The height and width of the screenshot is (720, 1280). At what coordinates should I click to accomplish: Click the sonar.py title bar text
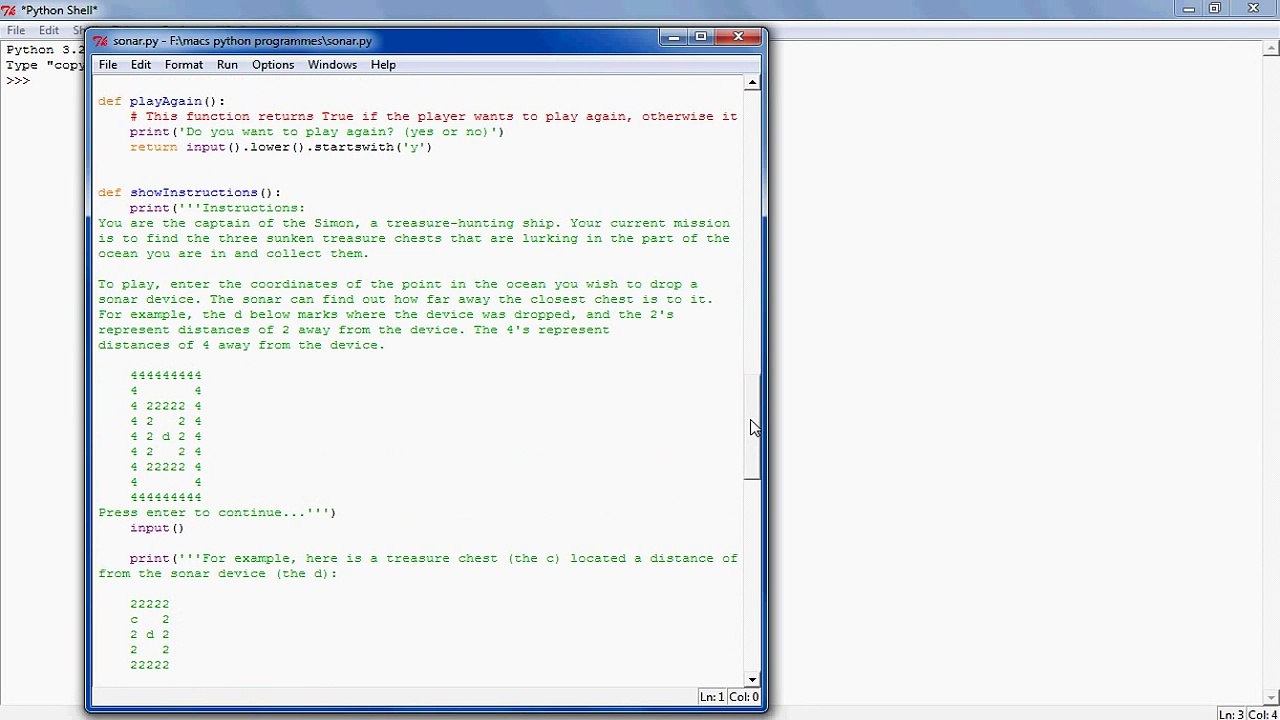coord(242,41)
